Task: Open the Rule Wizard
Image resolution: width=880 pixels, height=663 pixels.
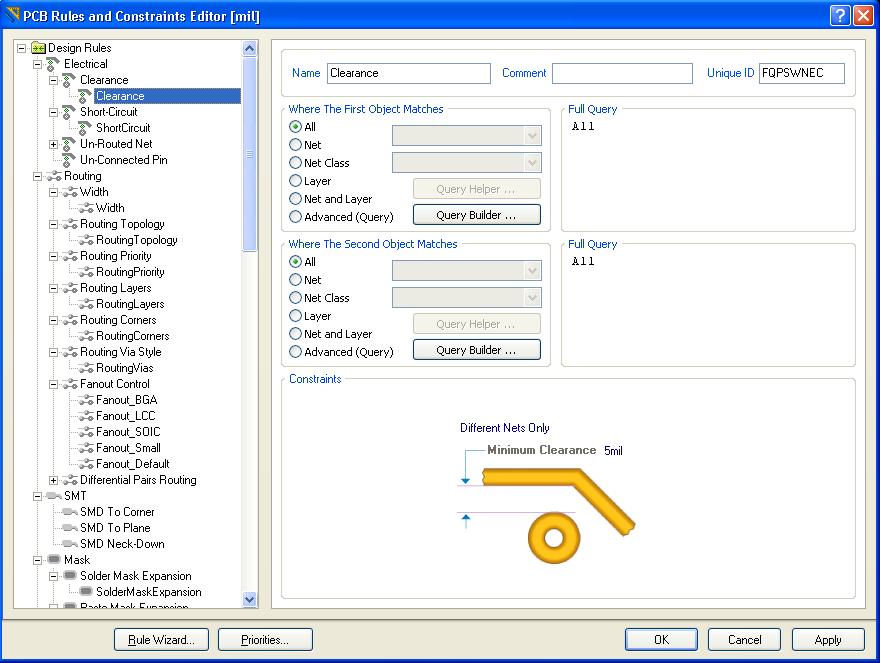Action: (x=161, y=640)
